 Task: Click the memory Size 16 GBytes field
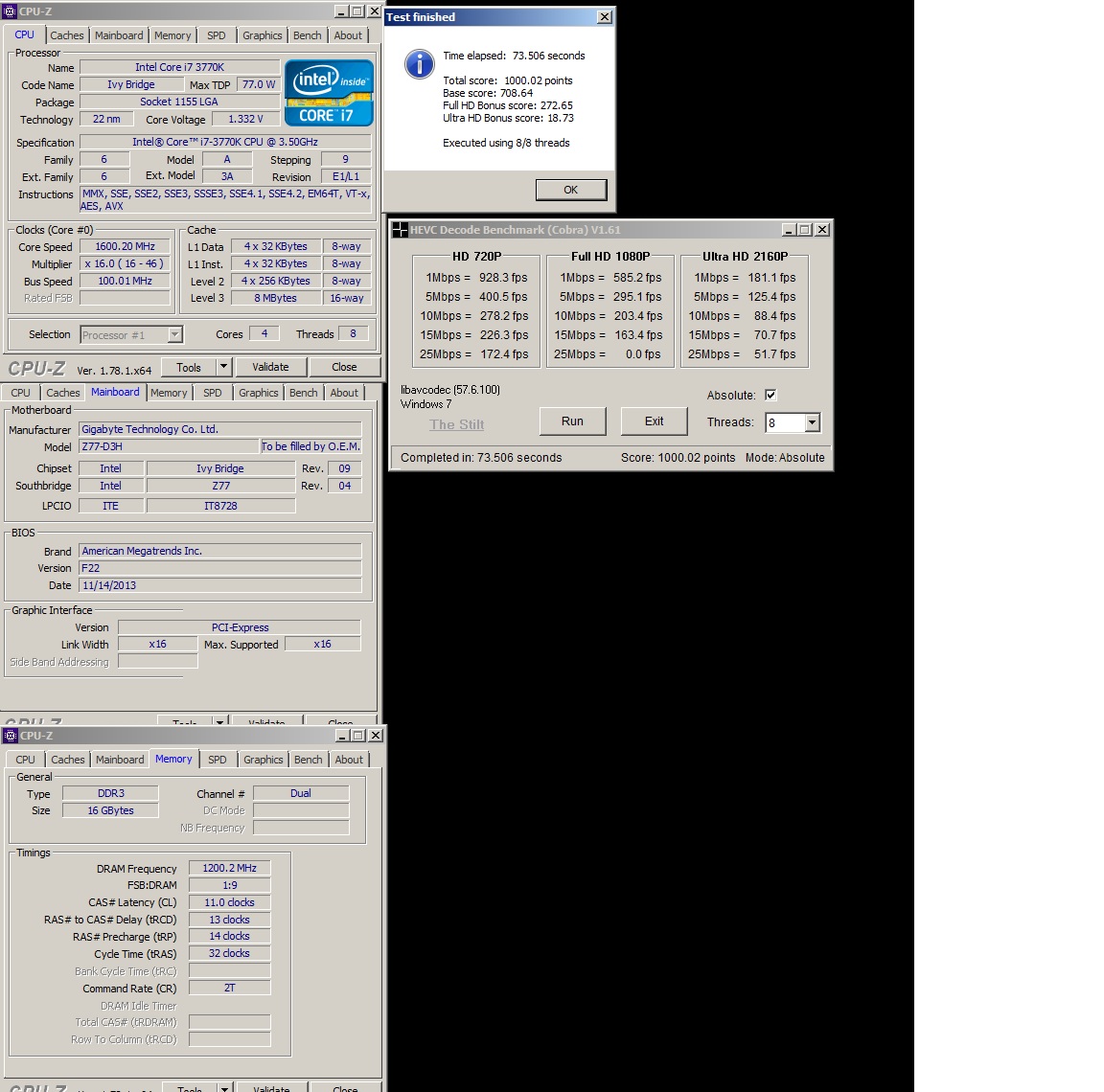110,810
